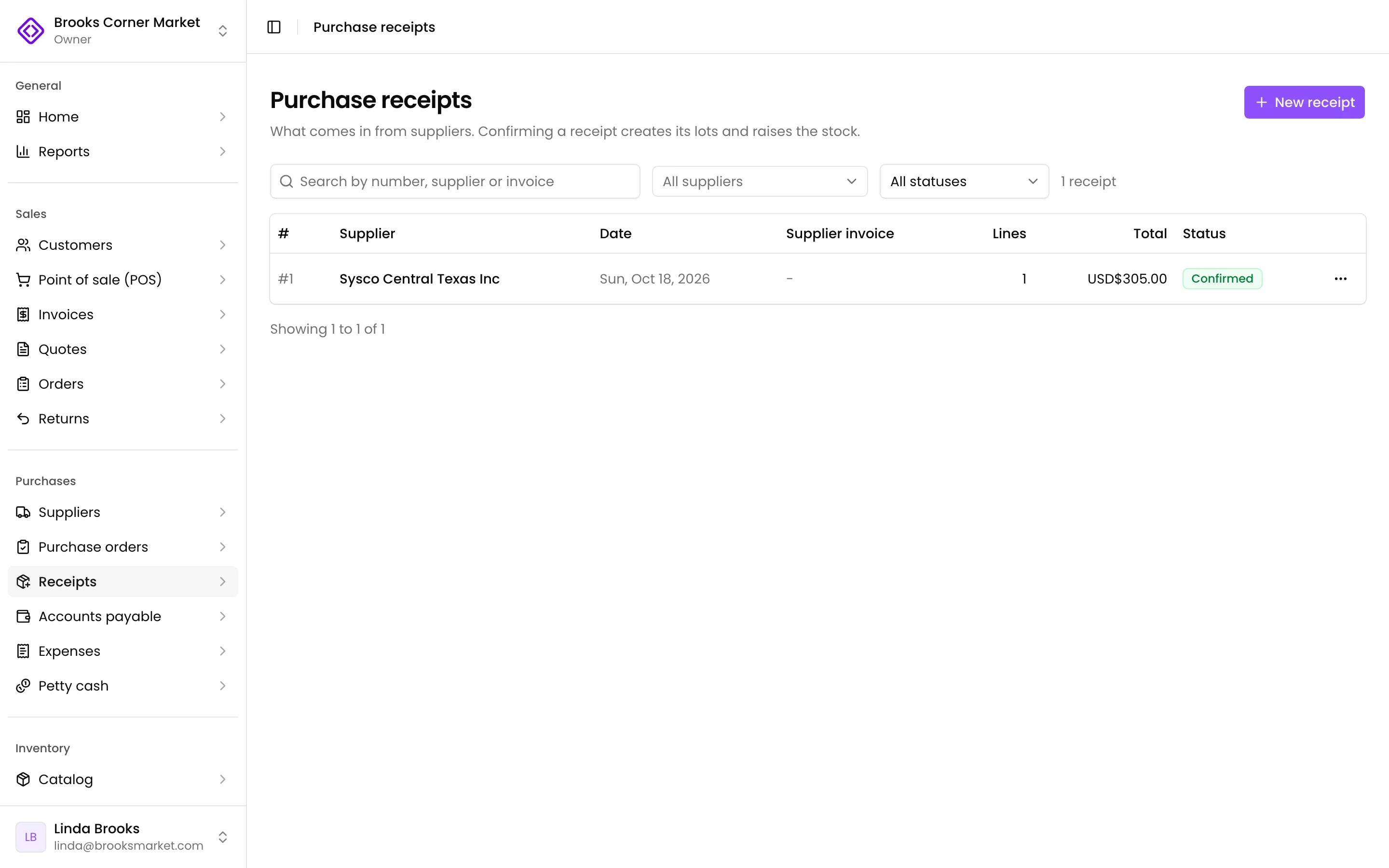Image resolution: width=1389 pixels, height=868 pixels.
Task: Click the Petty cash coins icon
Action: point(23,686)
